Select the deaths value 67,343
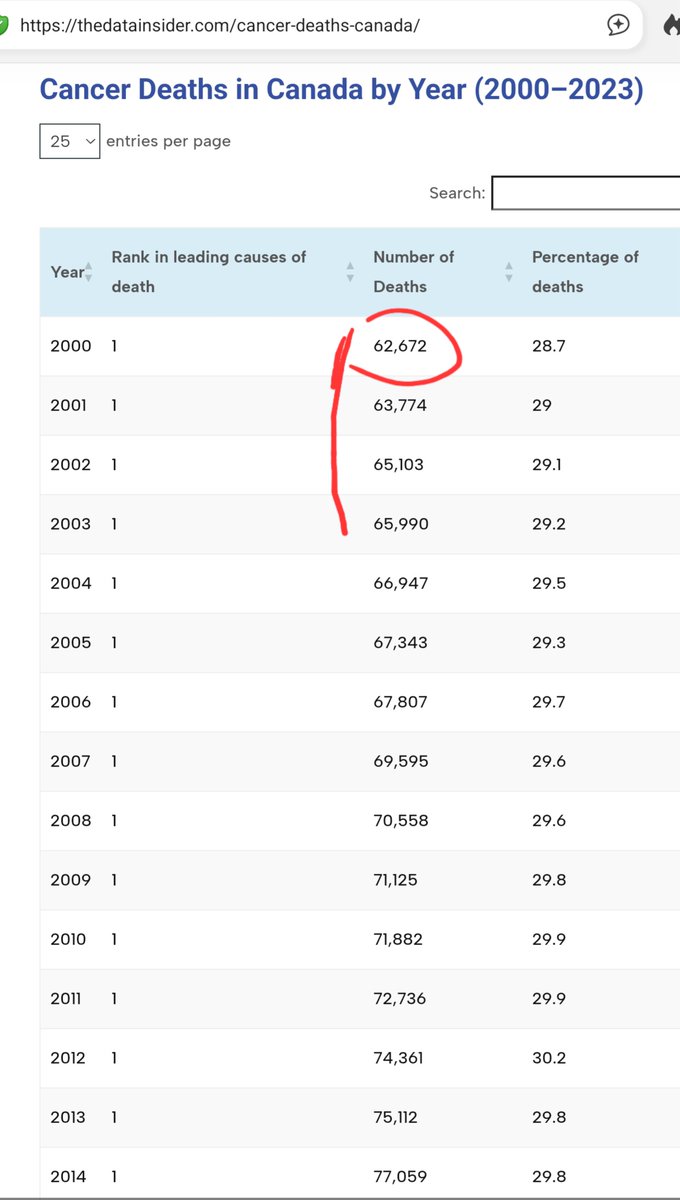This screenshot has height=1200, width=680. click(400, 643)
